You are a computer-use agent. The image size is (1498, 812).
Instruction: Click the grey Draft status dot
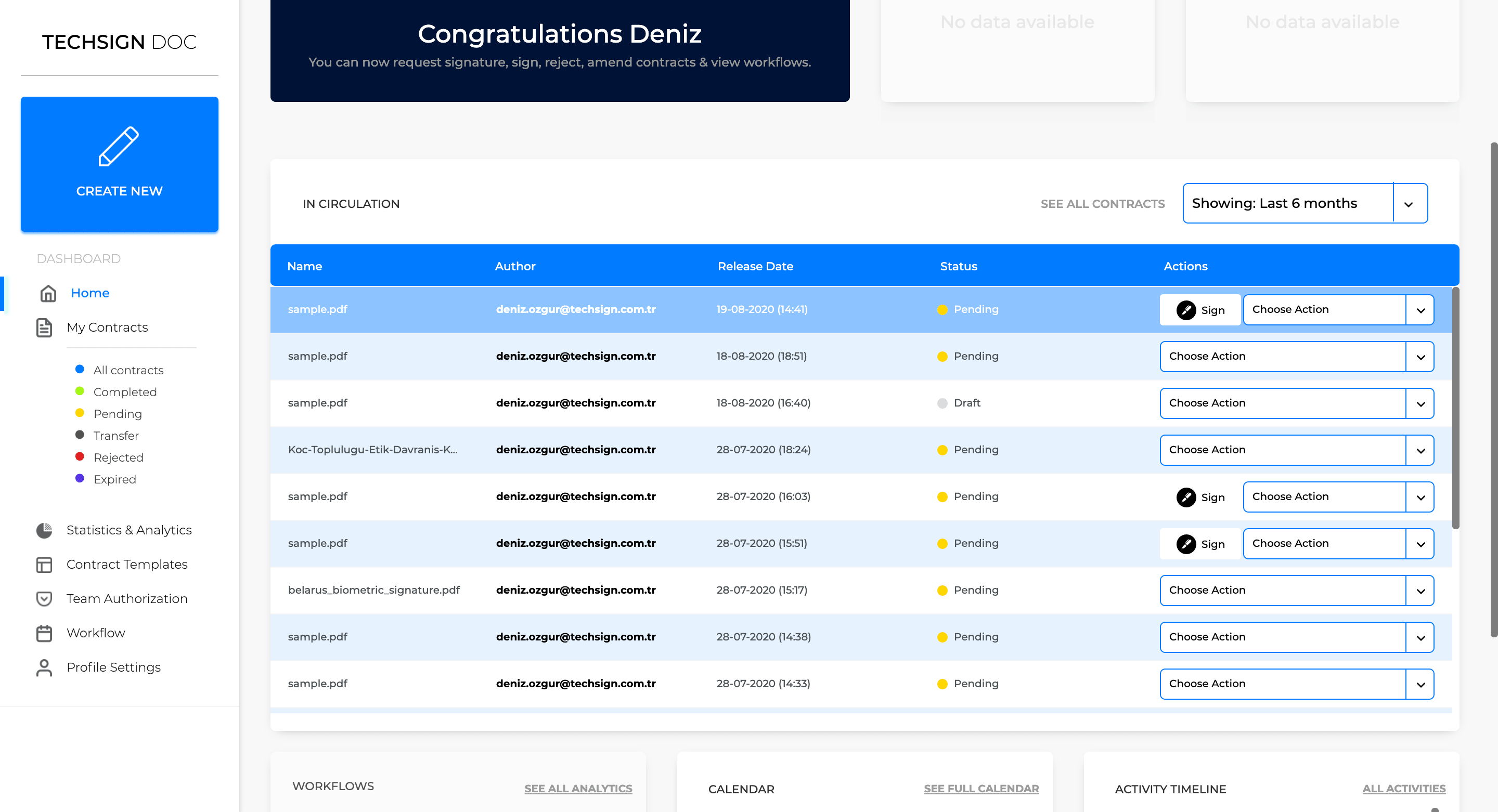click(x=942, y=403)
